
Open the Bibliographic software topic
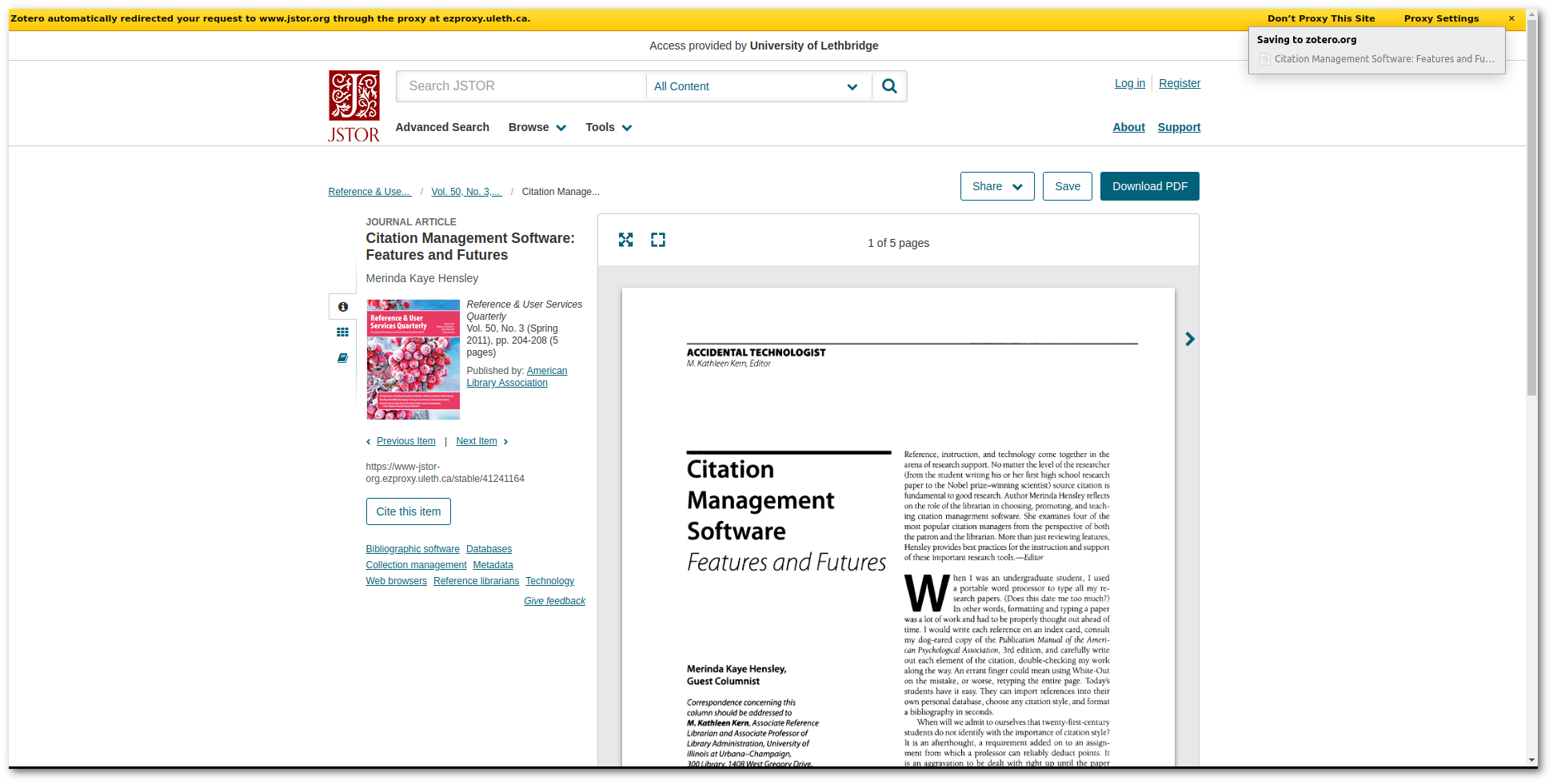click(x=413, y=549)
